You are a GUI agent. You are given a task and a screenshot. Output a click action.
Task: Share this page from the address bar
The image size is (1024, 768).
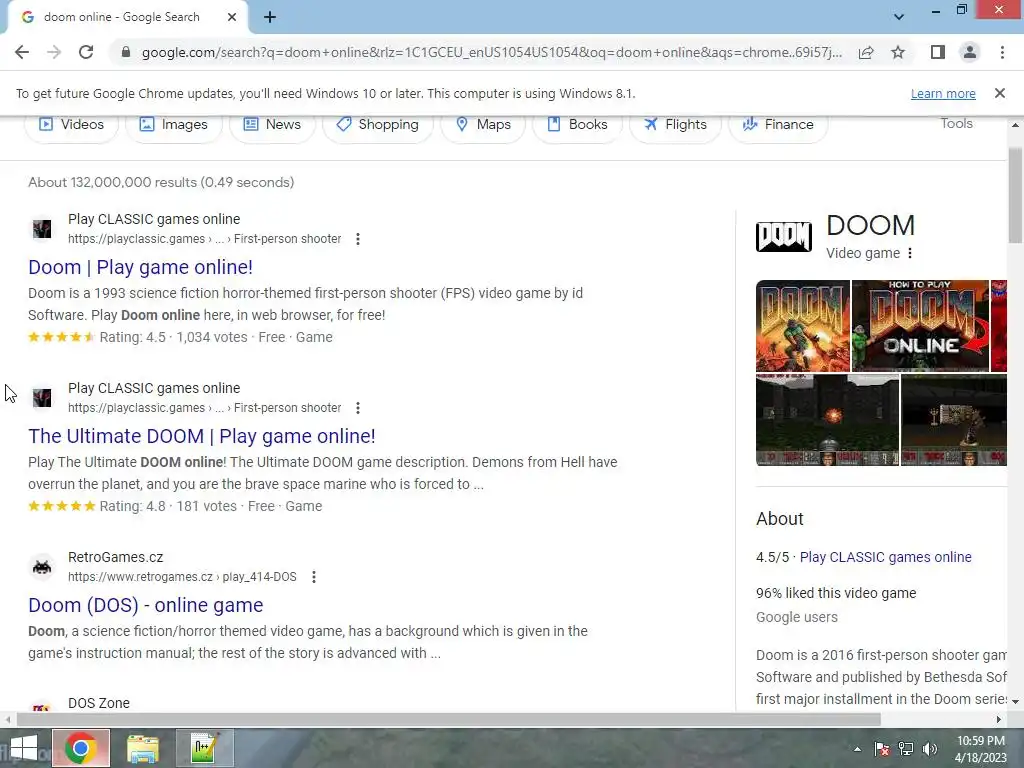pos(866,52)
